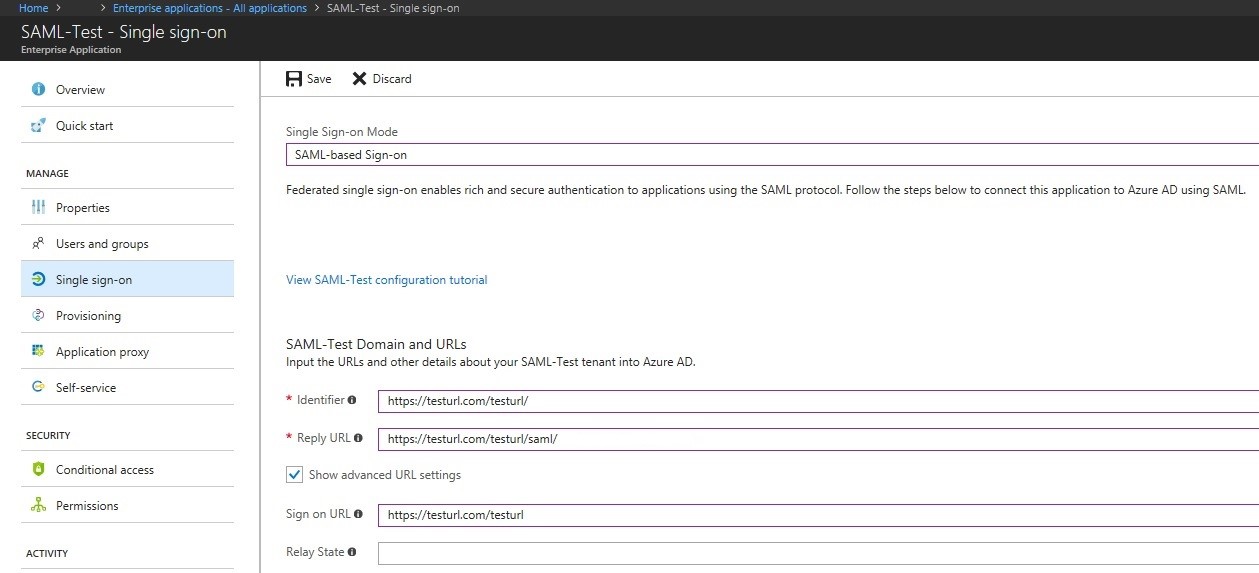Click the 'SAML-Test Domain and URLs' heading

pos(376,344)
